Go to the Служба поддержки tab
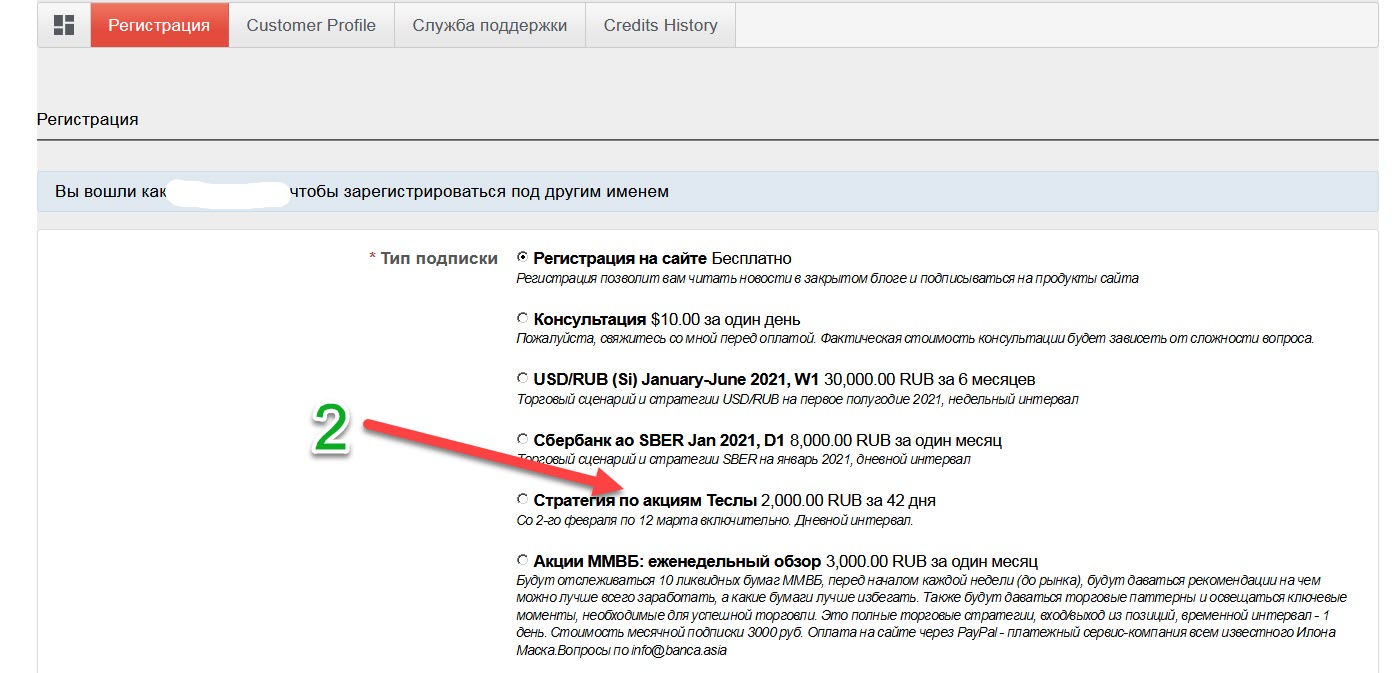The image size is (1396, 673). [x=489, y=25]
